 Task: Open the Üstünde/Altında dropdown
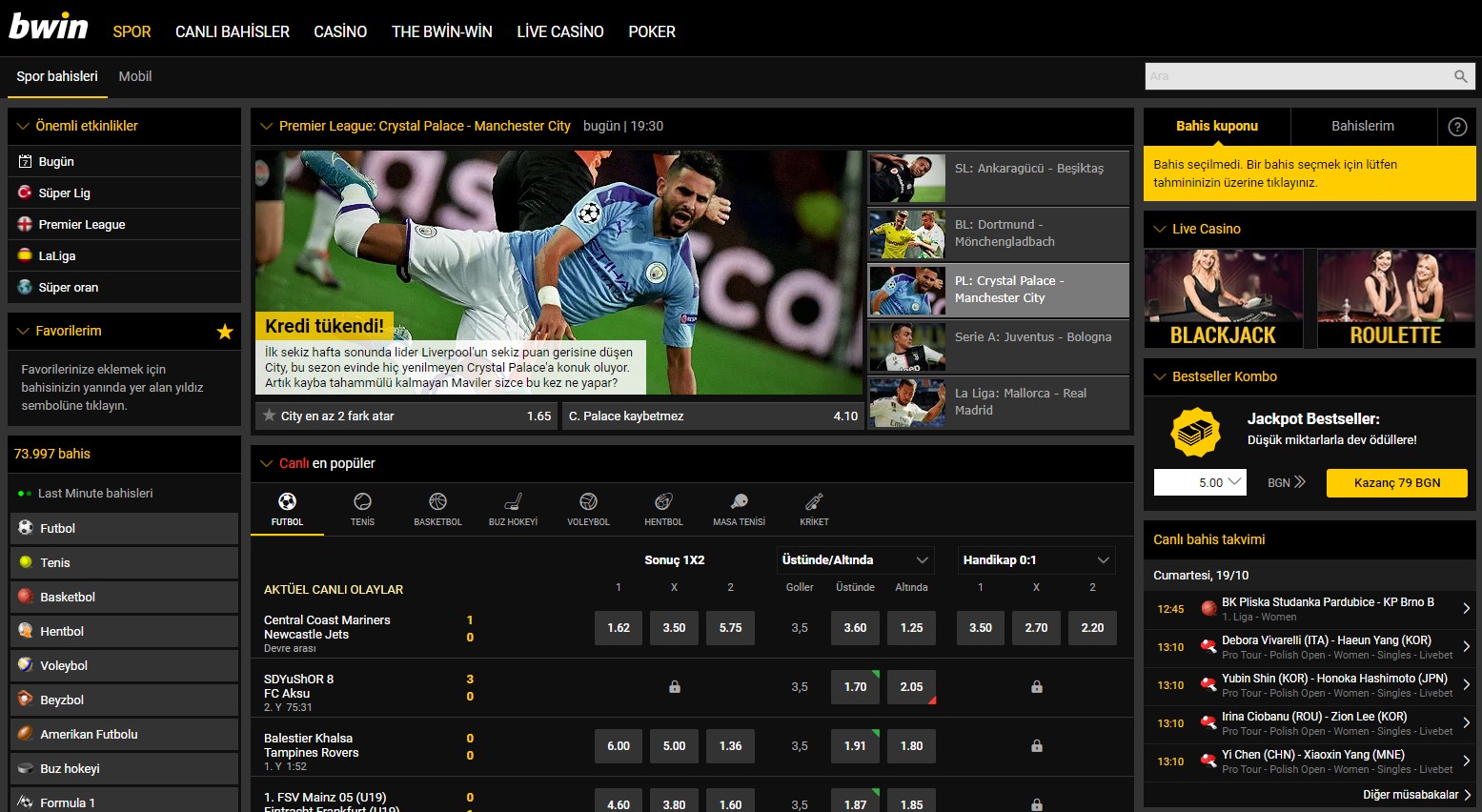(854, 559)
